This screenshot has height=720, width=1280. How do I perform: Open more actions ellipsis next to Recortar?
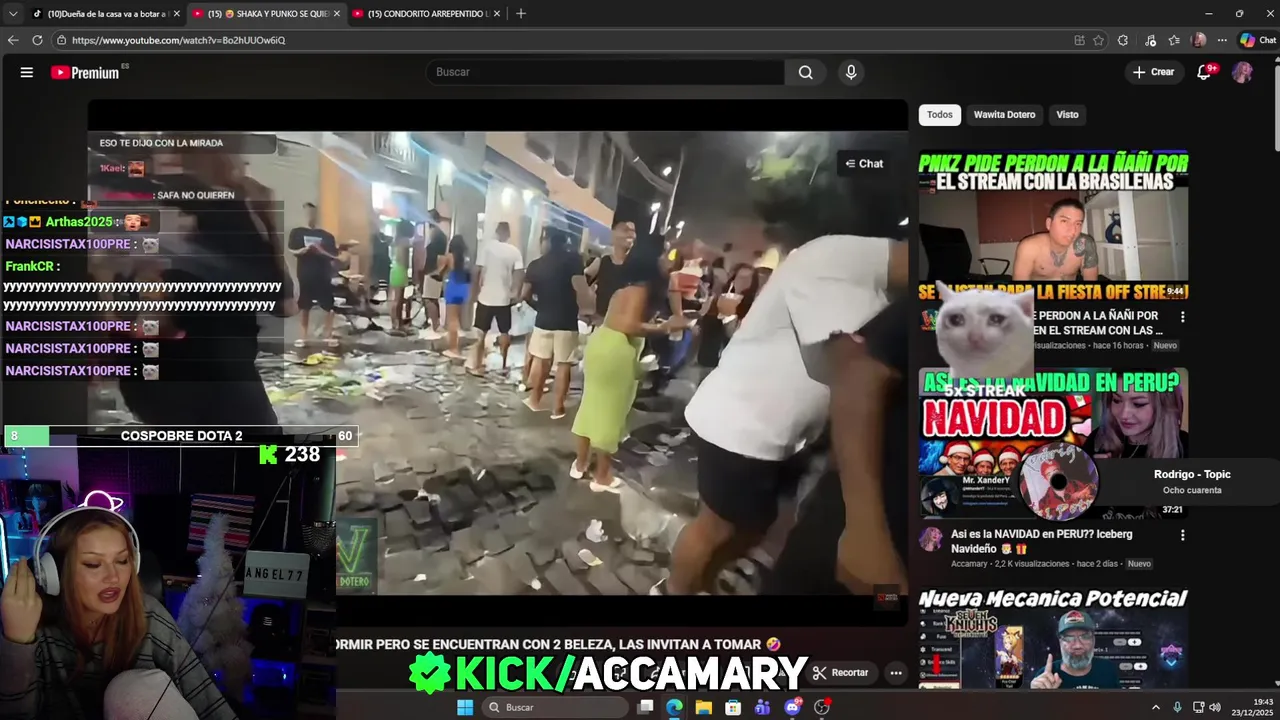pos(896,673)
